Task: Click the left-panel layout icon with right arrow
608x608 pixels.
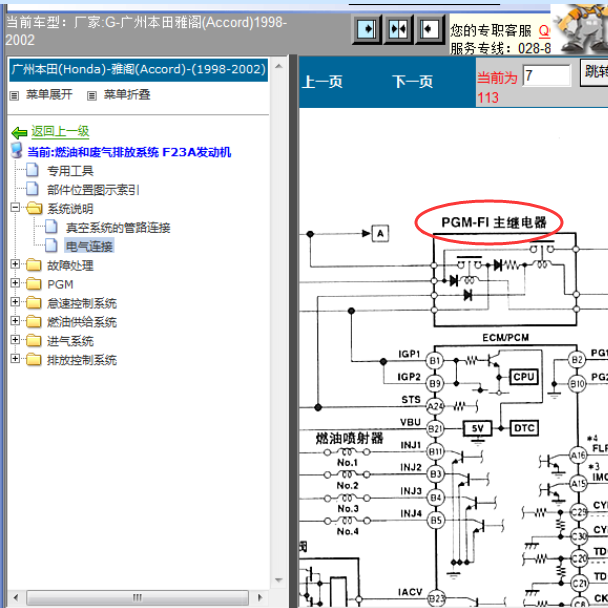Action: click(x=367, y=29)
